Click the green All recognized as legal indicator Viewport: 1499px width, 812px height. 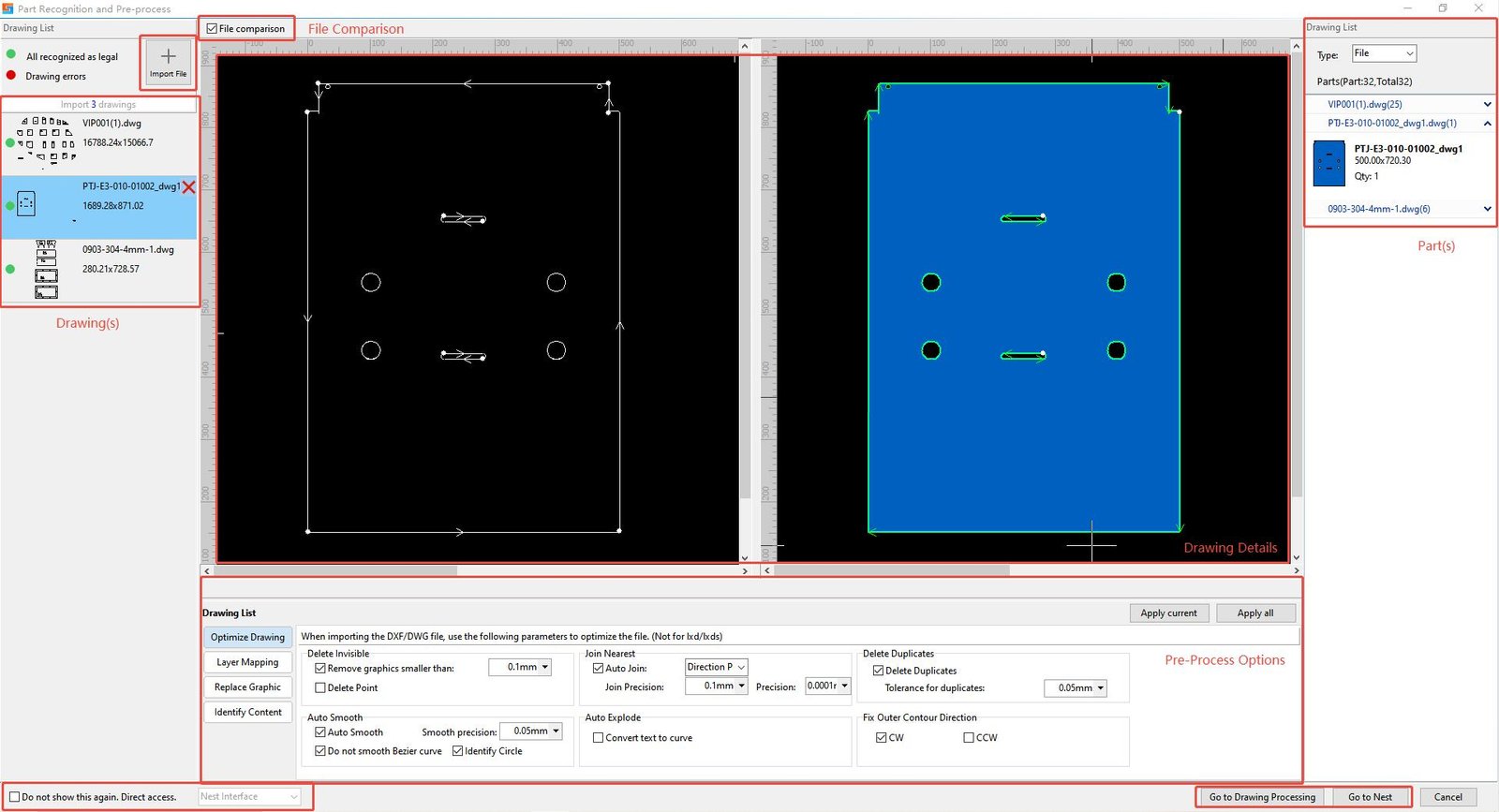[11, 55]
